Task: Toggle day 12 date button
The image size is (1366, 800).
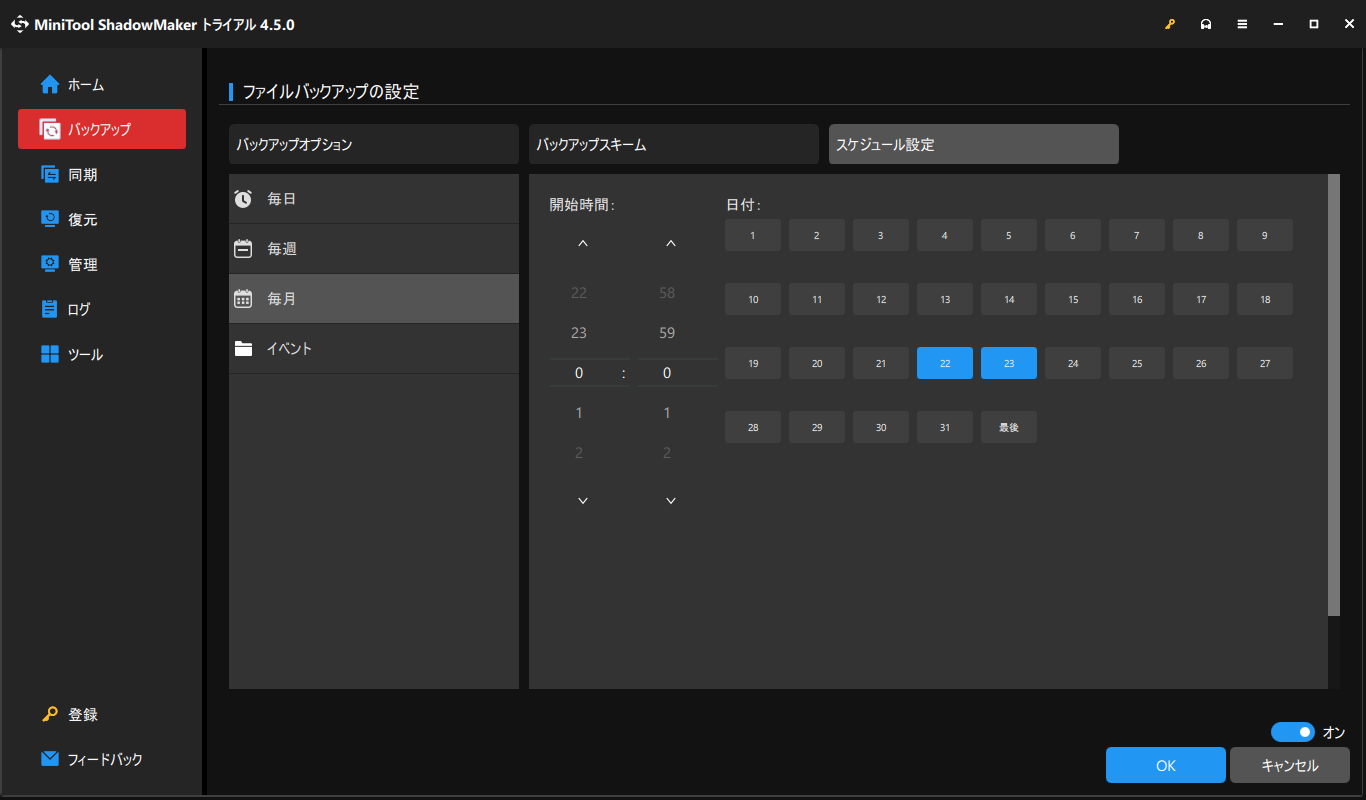Action: point(881,299)
